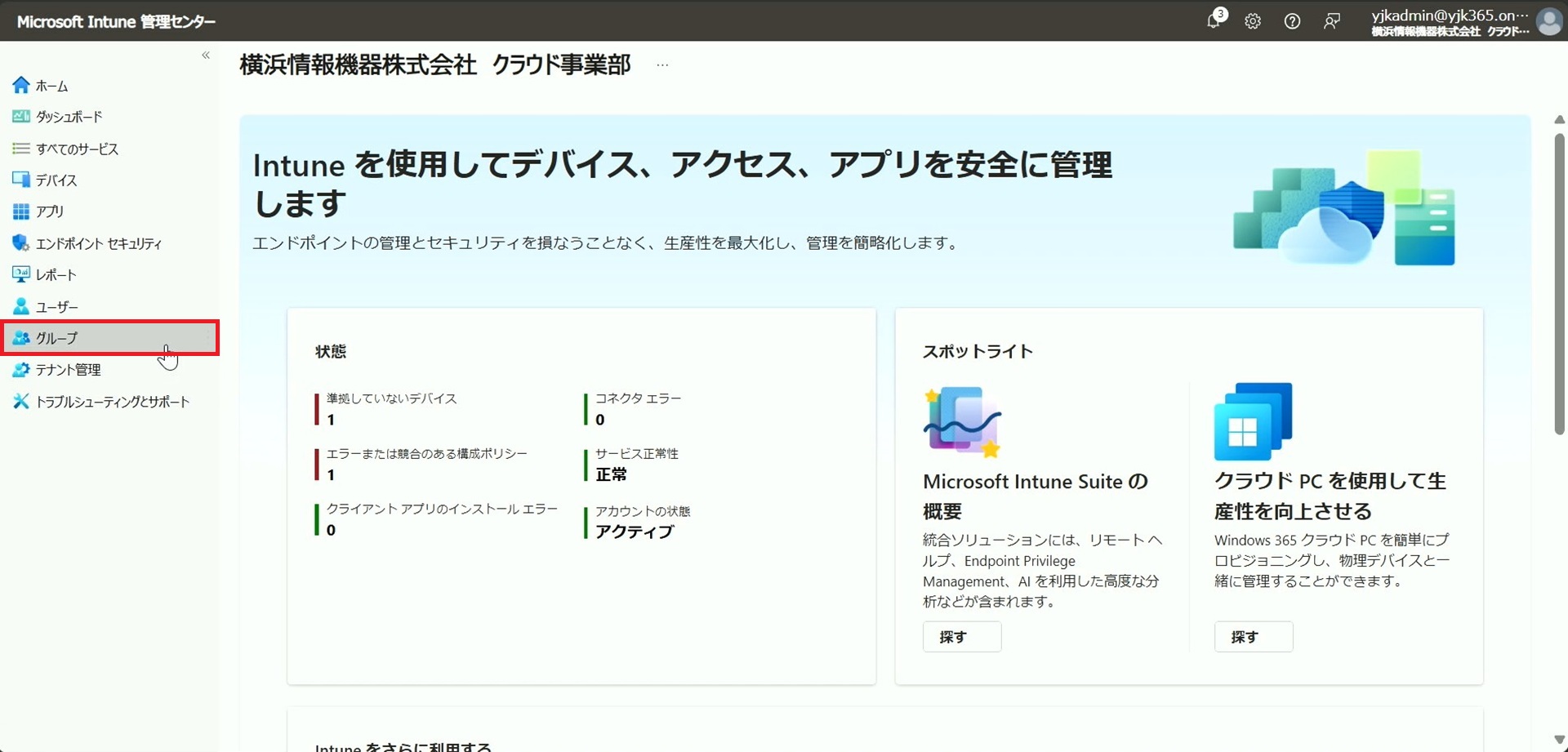Image resolution: width=1568 pixels, height=752 pixels.
Task: Click the すべてのサービス list icon
Action: click(21, 149)
